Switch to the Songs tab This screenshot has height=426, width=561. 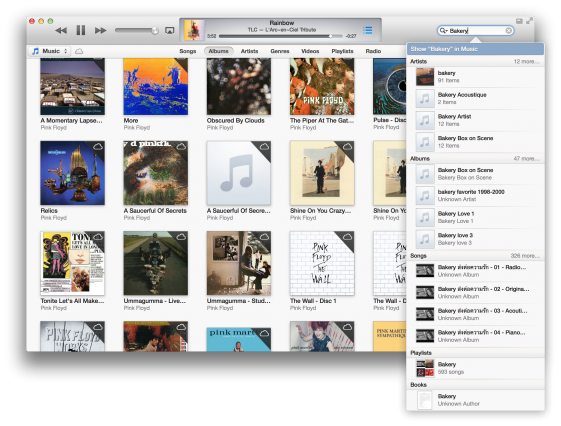(x=188, y=52)
